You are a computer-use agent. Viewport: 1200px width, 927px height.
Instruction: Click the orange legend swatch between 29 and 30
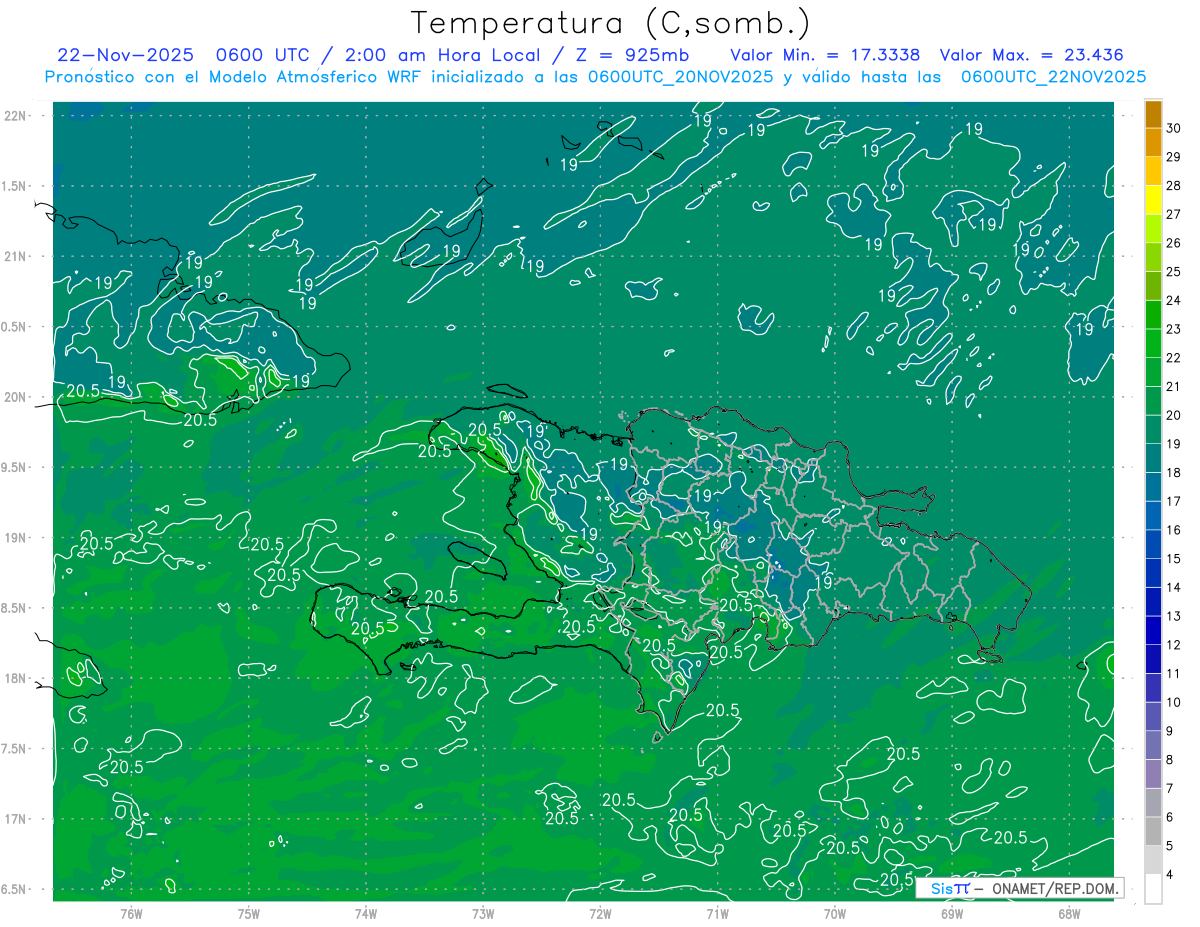pyautogui.click(x=1154, y=142)
